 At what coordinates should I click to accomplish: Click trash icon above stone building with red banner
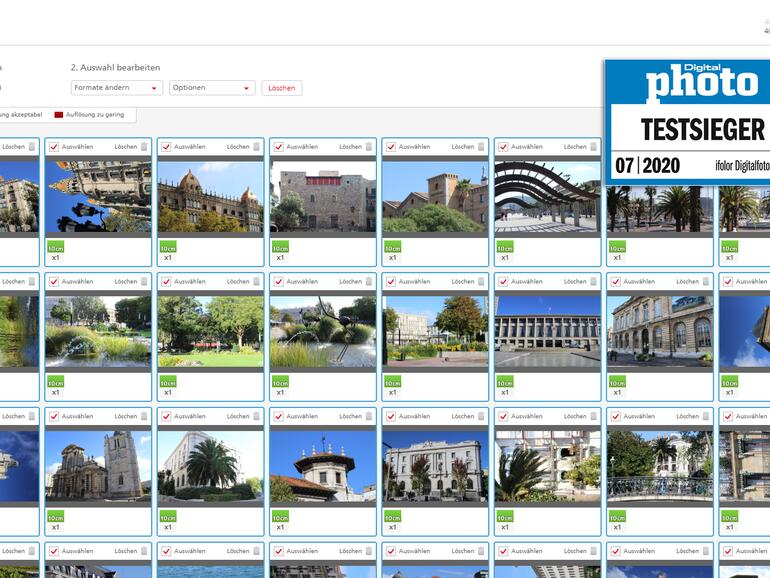[368, 147]
